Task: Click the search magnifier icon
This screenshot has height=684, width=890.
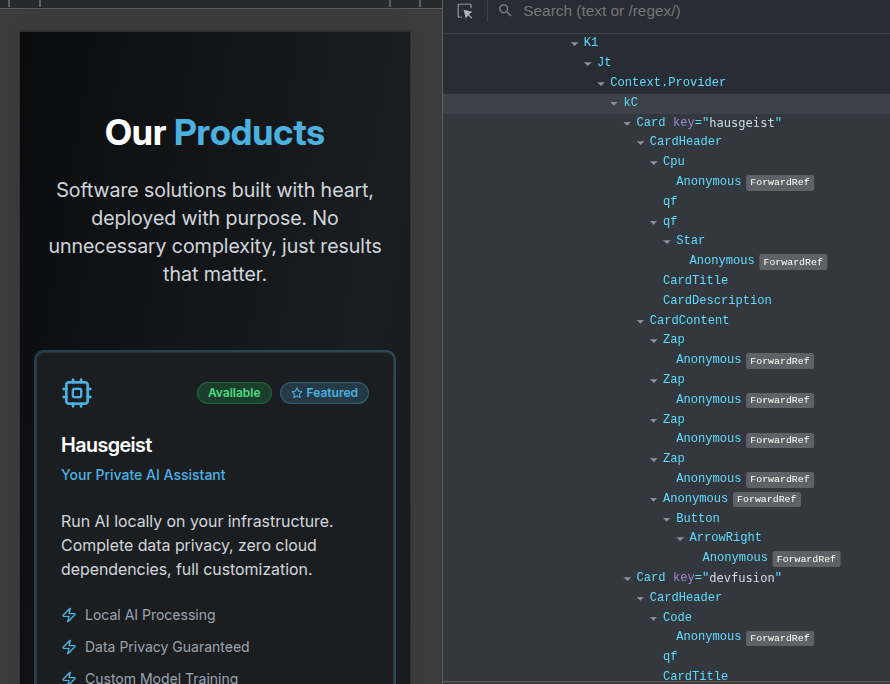Action: 505,11
